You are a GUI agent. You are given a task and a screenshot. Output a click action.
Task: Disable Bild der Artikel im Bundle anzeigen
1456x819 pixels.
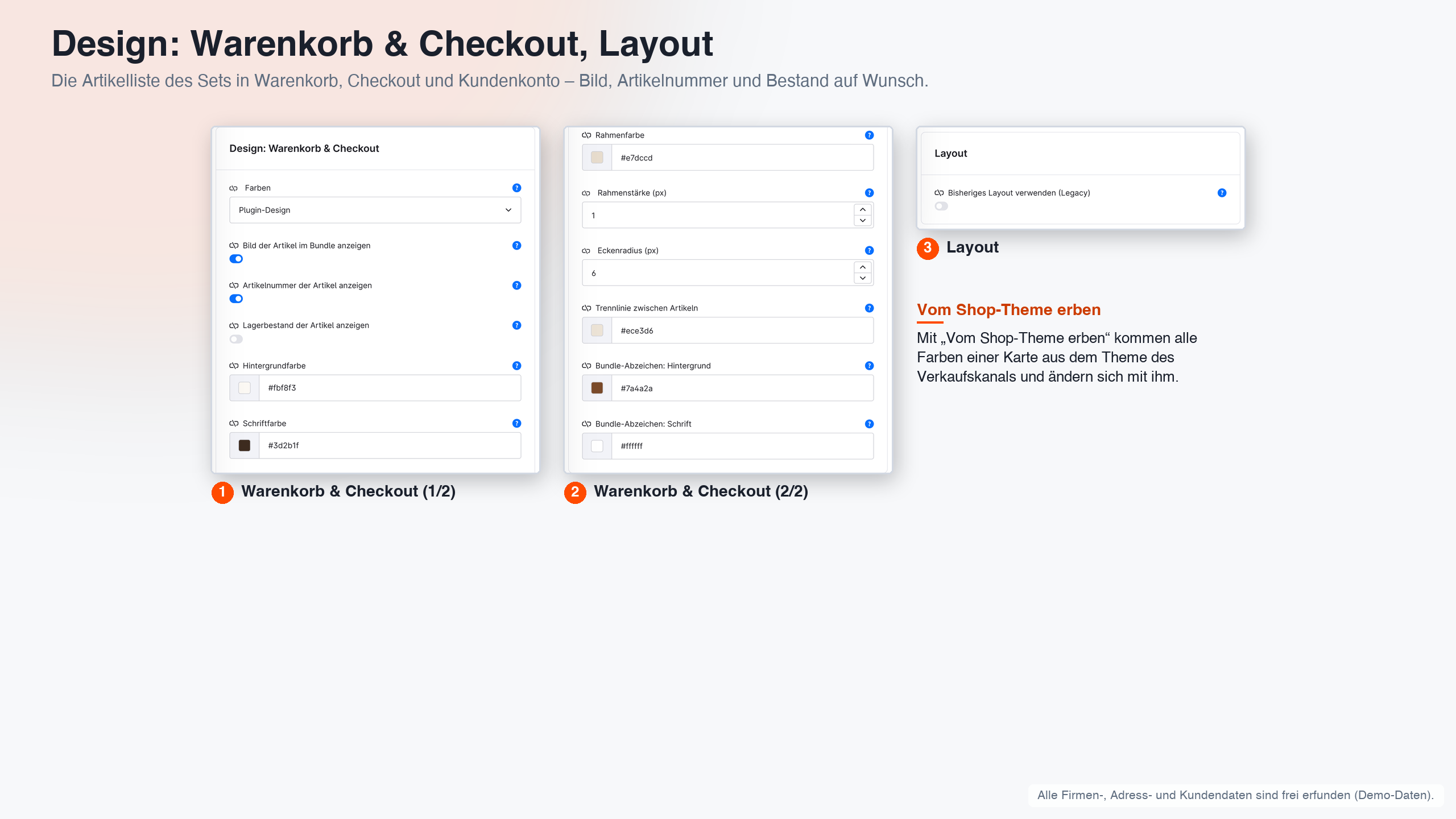(236, 259)
